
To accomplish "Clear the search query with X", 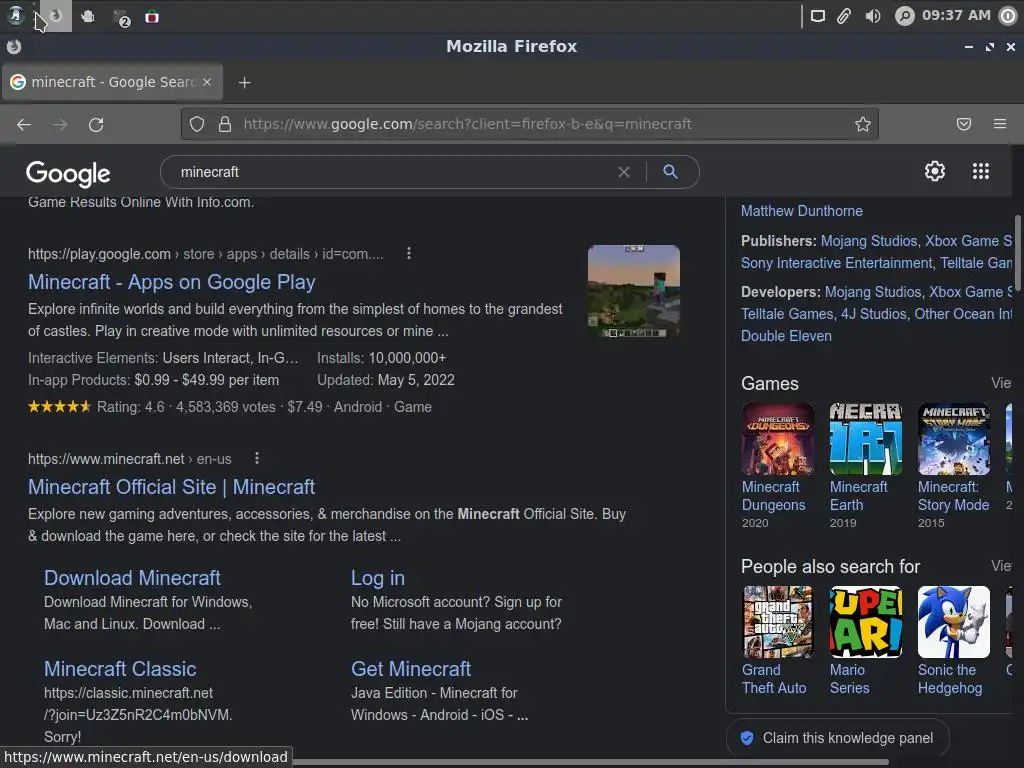I will [624, 172].
